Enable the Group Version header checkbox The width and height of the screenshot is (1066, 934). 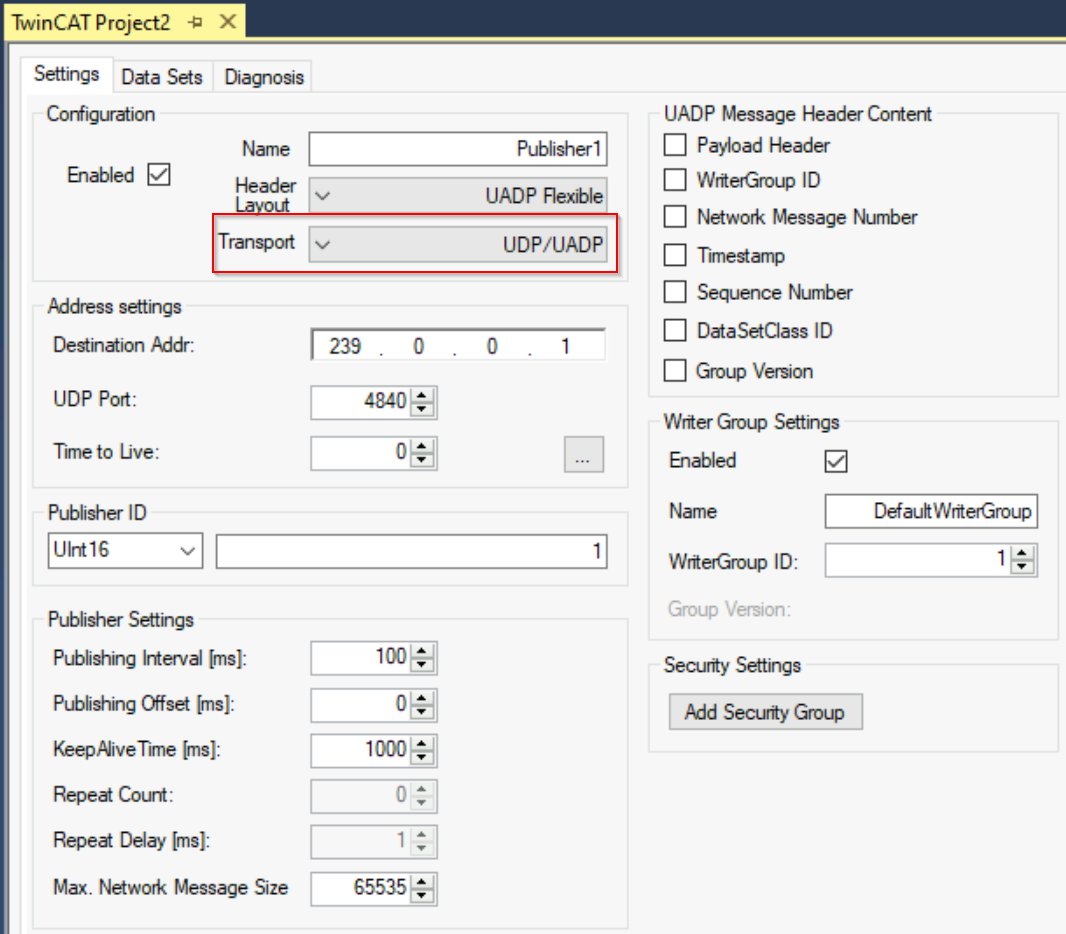click(675, 370)
